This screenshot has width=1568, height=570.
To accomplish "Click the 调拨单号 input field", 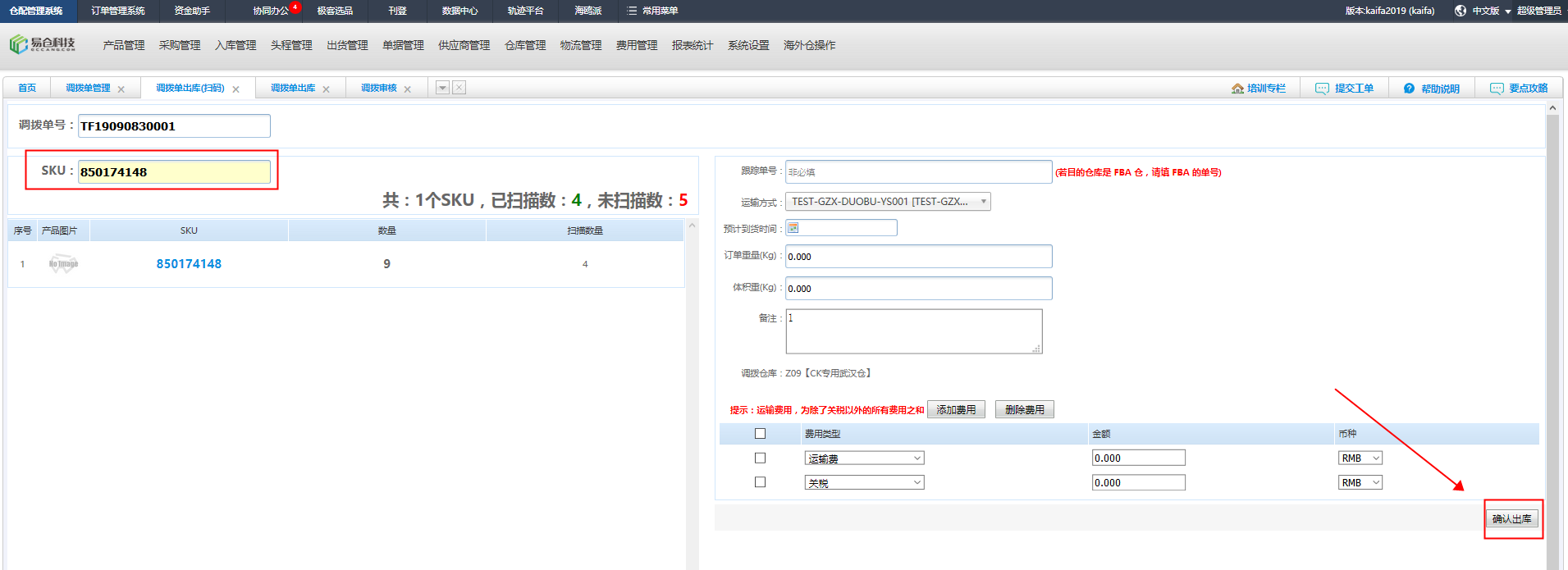I will tap(174, 125).
